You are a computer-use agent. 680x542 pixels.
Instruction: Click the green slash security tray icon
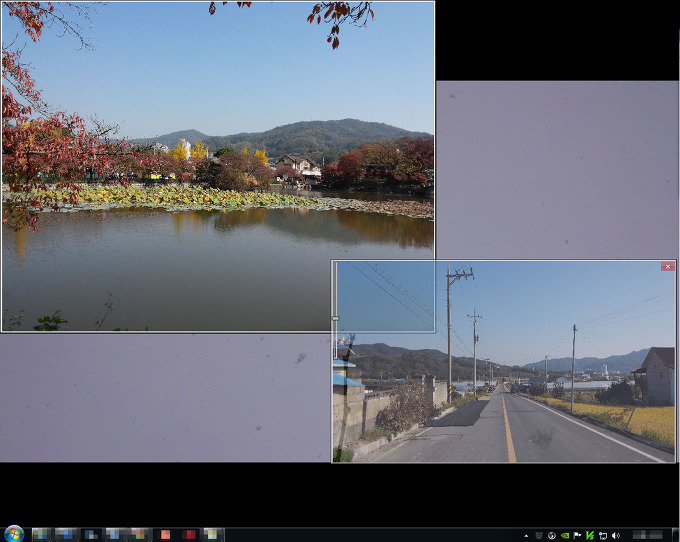tap(590, 536)
